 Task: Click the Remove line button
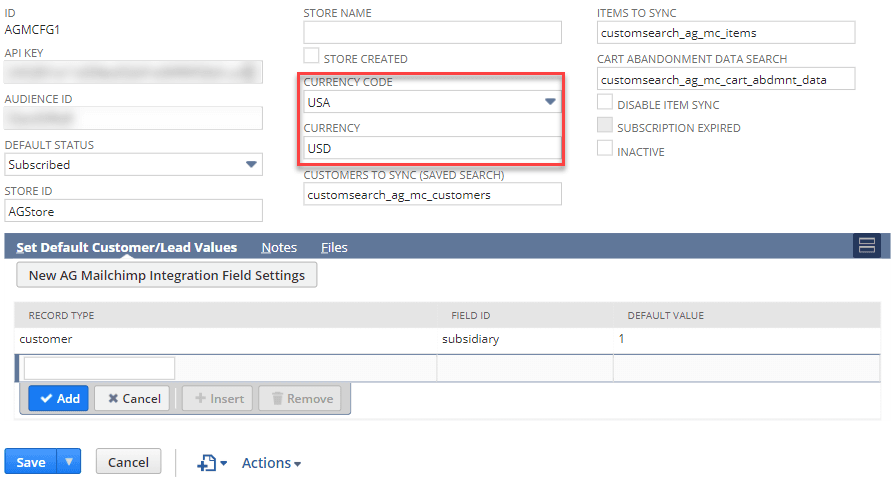pyautogui.click(x=300, y=398)
